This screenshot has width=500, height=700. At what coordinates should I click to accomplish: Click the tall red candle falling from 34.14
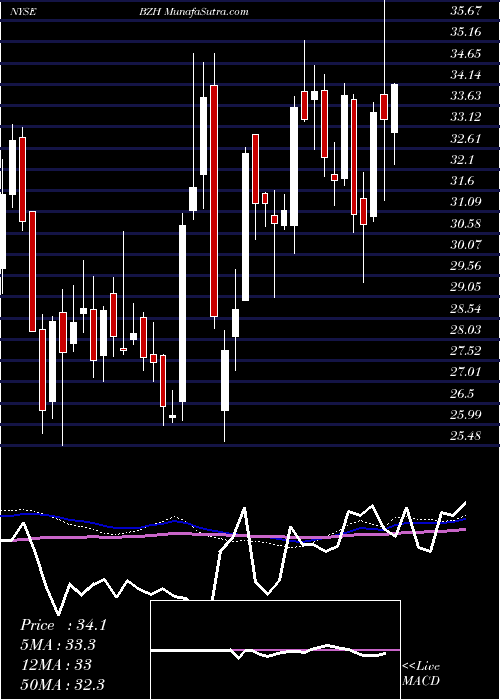click(x=214, y=201)
